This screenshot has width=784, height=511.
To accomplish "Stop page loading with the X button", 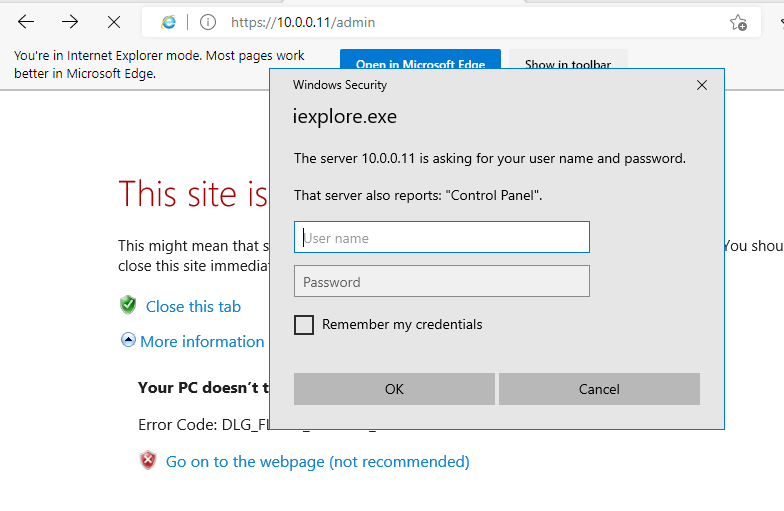I will pyautogui.click(x=114, y=22).
